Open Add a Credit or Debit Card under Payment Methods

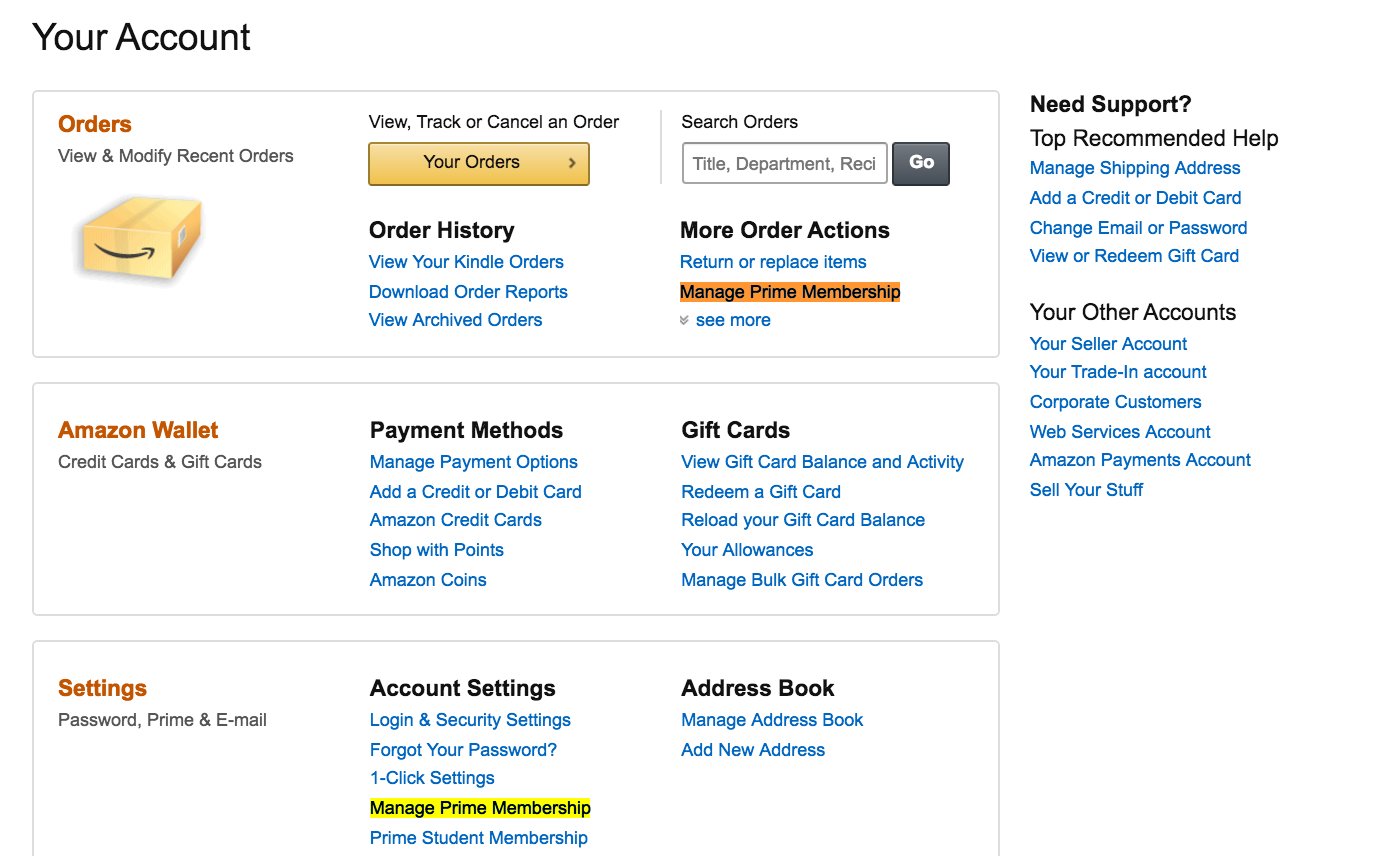(476, 492)
